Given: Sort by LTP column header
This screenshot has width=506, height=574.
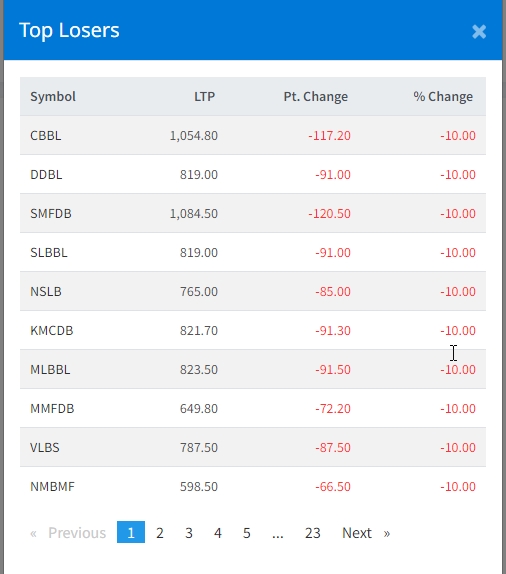Looking at the screenshot, I should point(204,97).
